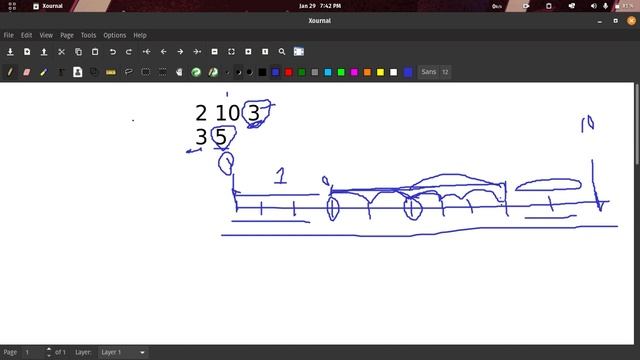Enable the Ruler tool

[111, 72]
